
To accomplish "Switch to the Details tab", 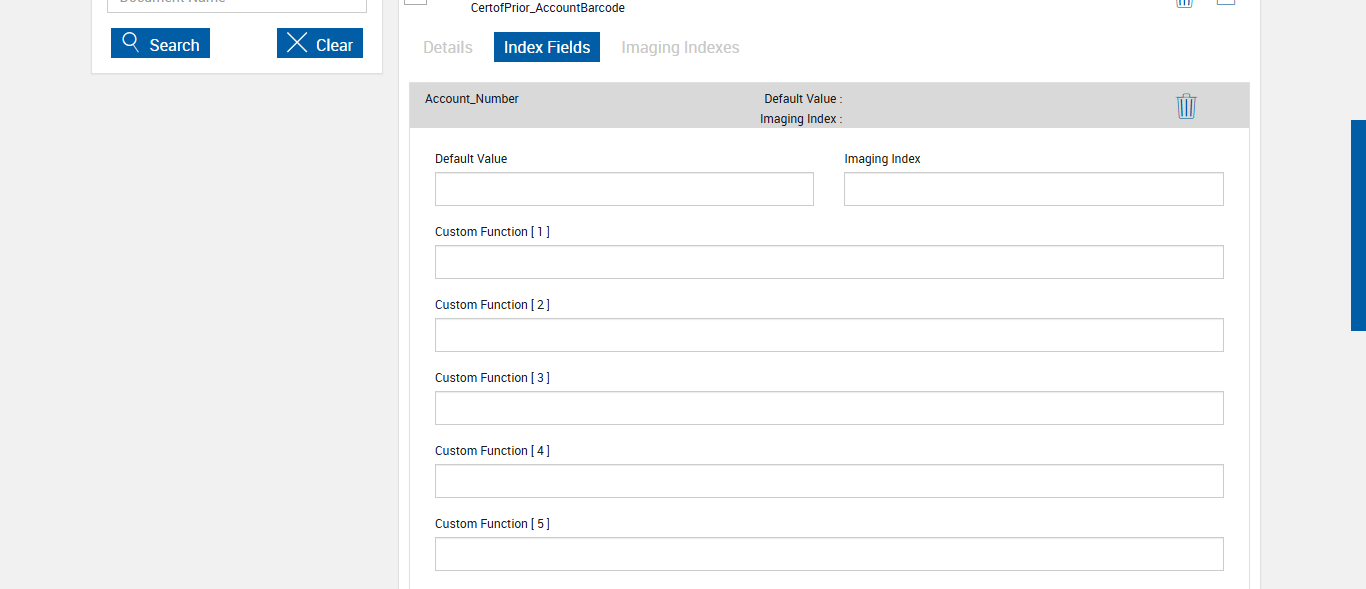I will (448, 47).
